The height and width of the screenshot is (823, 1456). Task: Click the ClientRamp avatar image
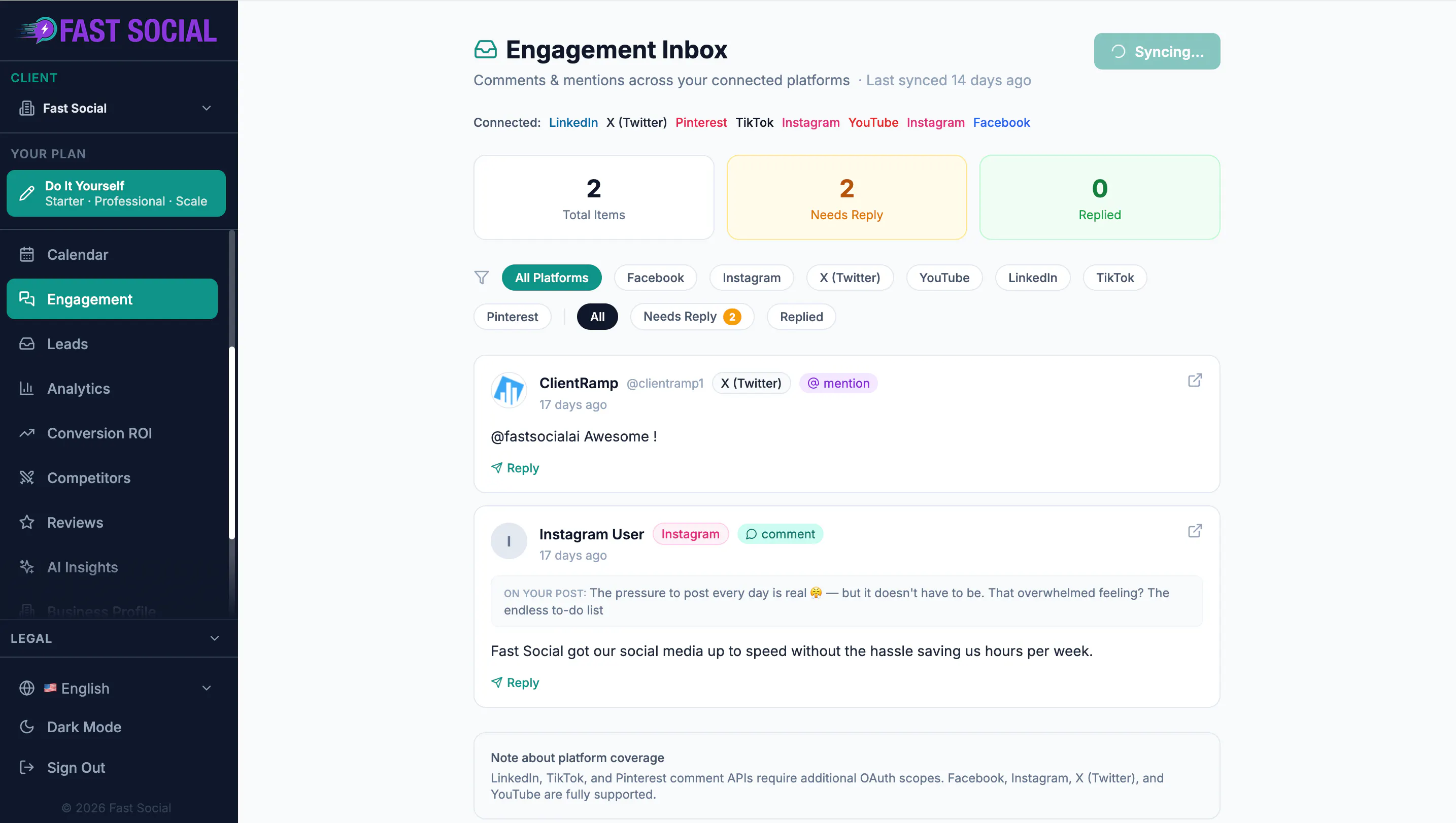pyautogui.click(x=509, y=390)
